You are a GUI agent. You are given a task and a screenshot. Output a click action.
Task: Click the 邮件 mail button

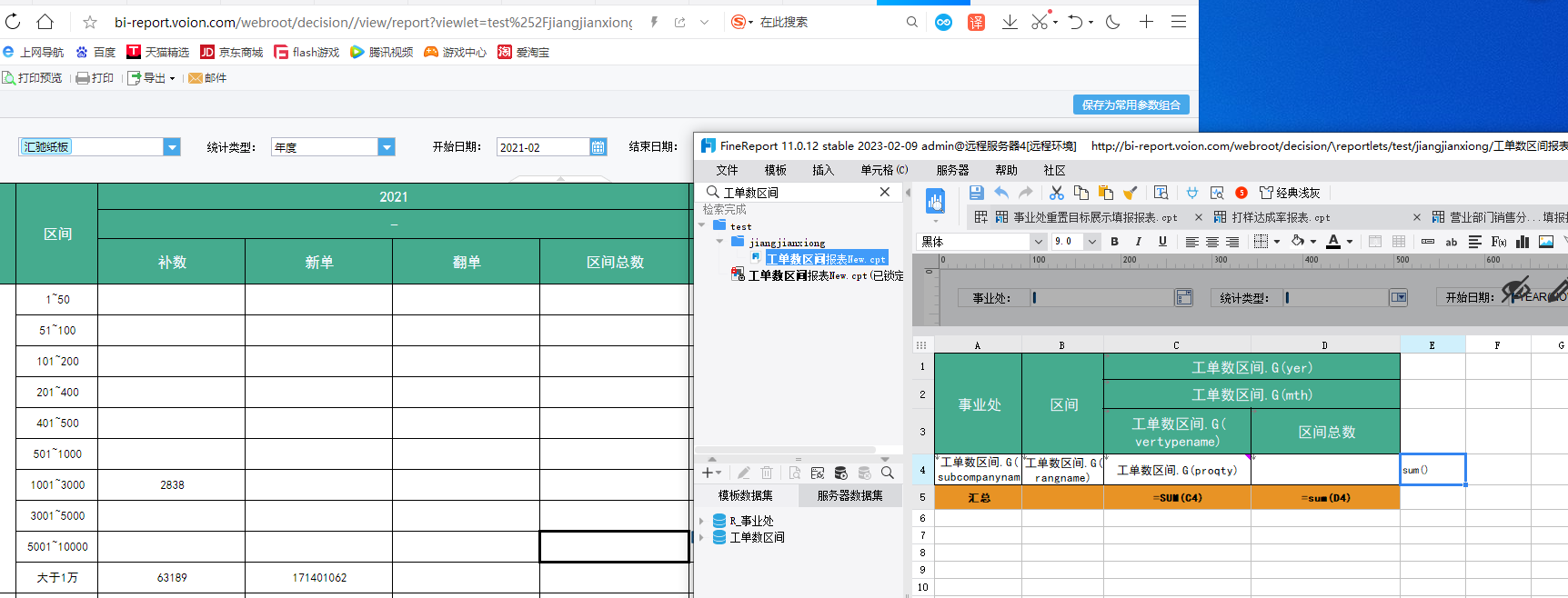(x=207, y=78)
